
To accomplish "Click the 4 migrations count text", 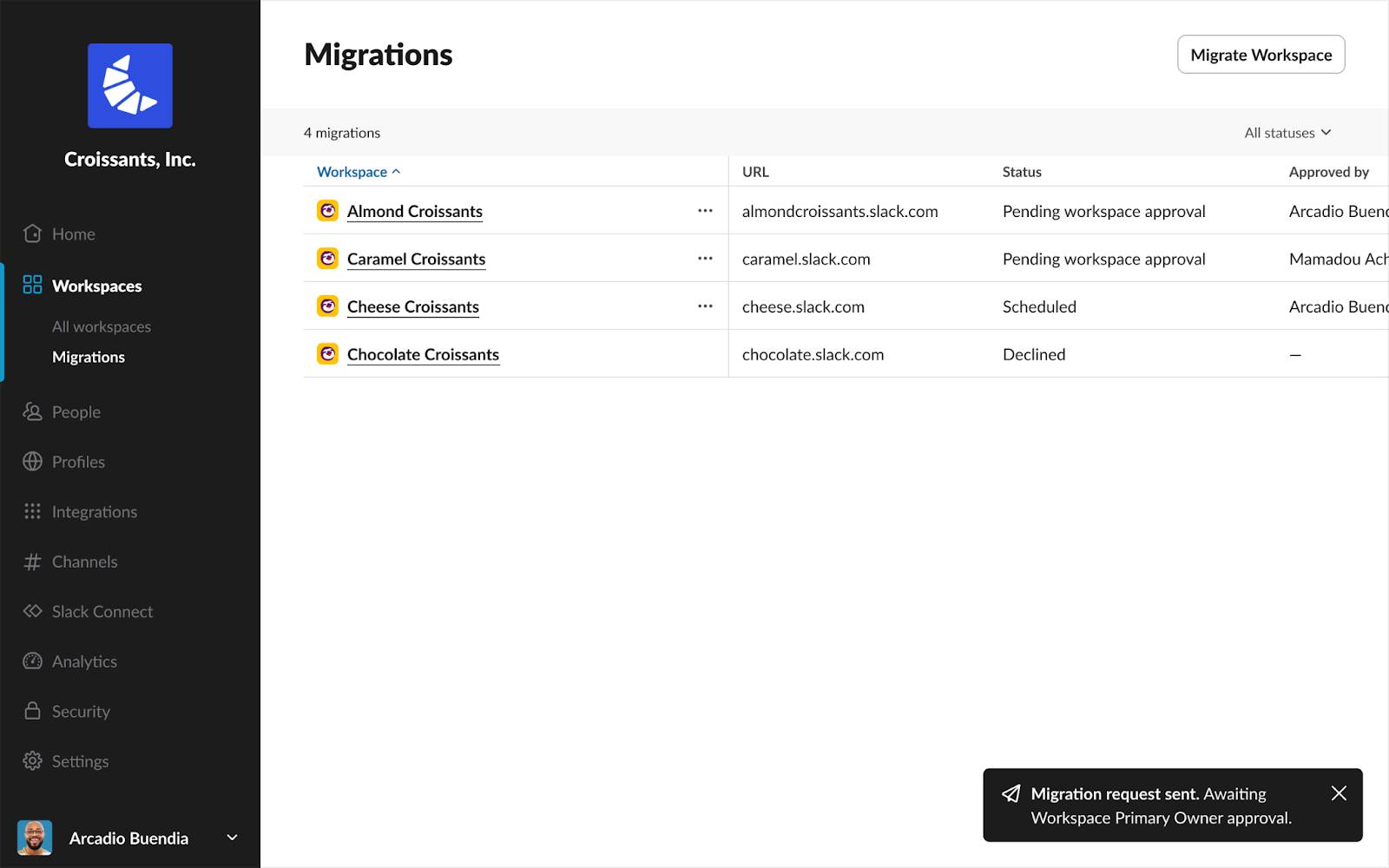I will 342,133.
